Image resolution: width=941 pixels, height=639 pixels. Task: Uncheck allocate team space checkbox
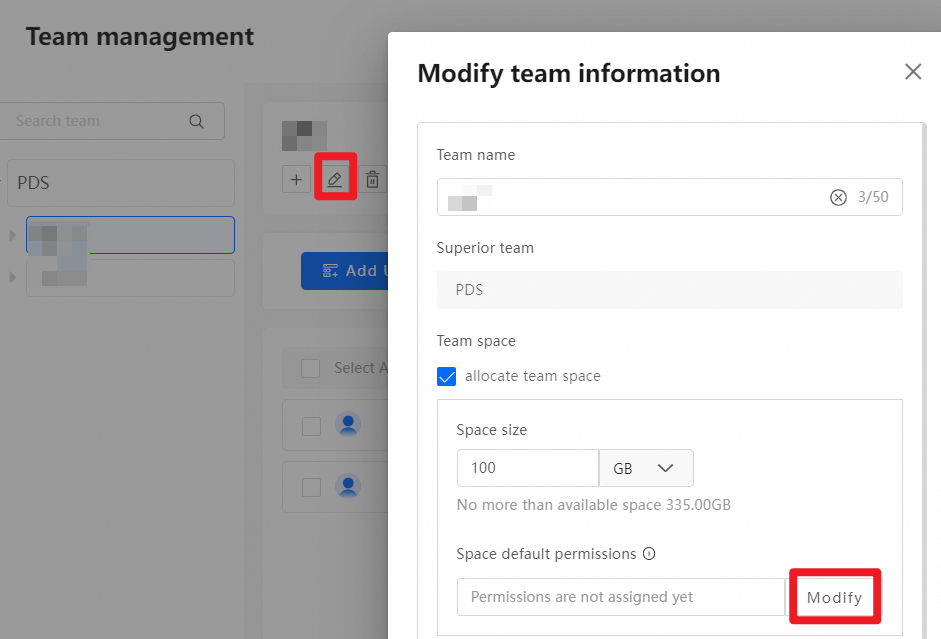pos(447,377)
